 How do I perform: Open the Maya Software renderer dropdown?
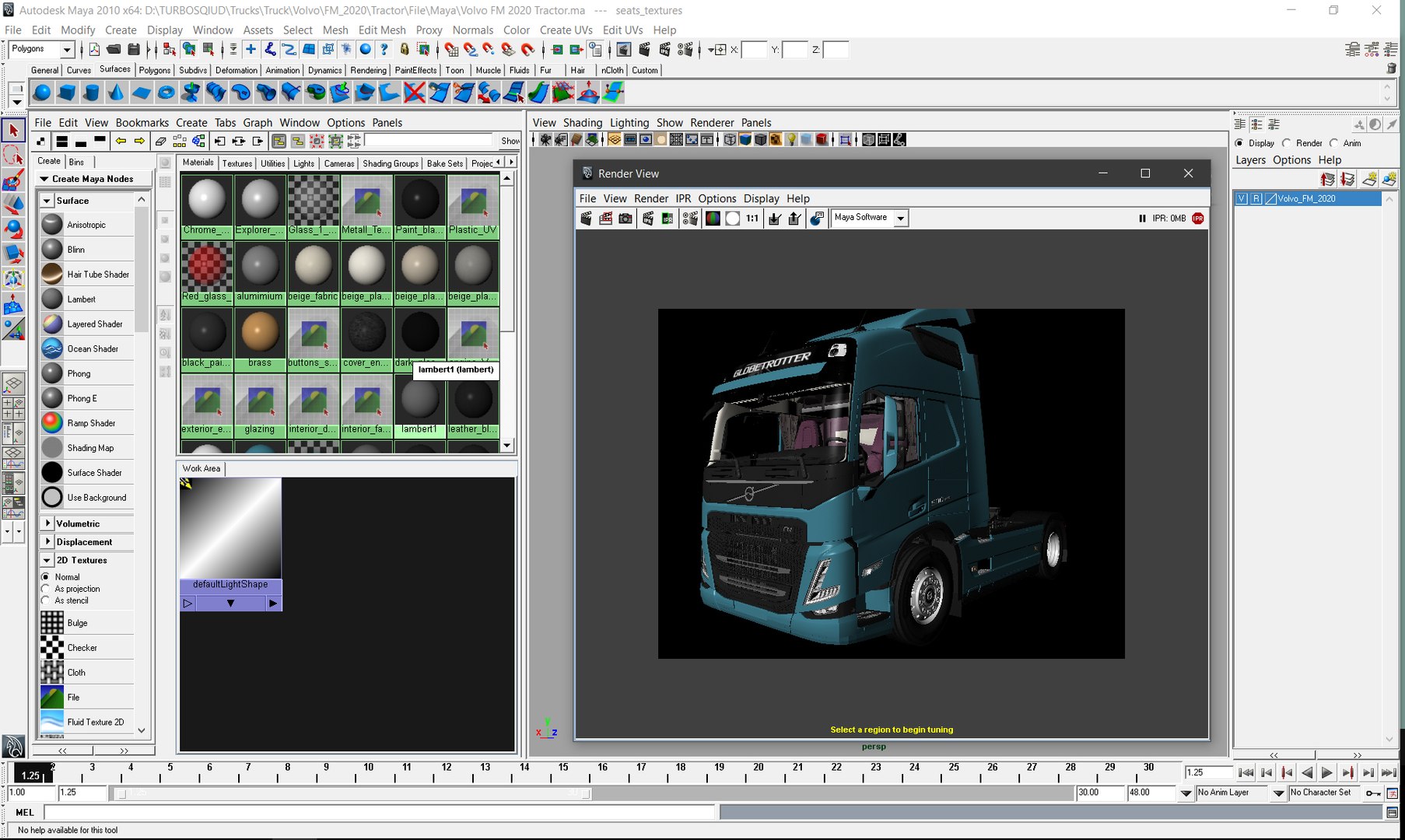[900, 219]
